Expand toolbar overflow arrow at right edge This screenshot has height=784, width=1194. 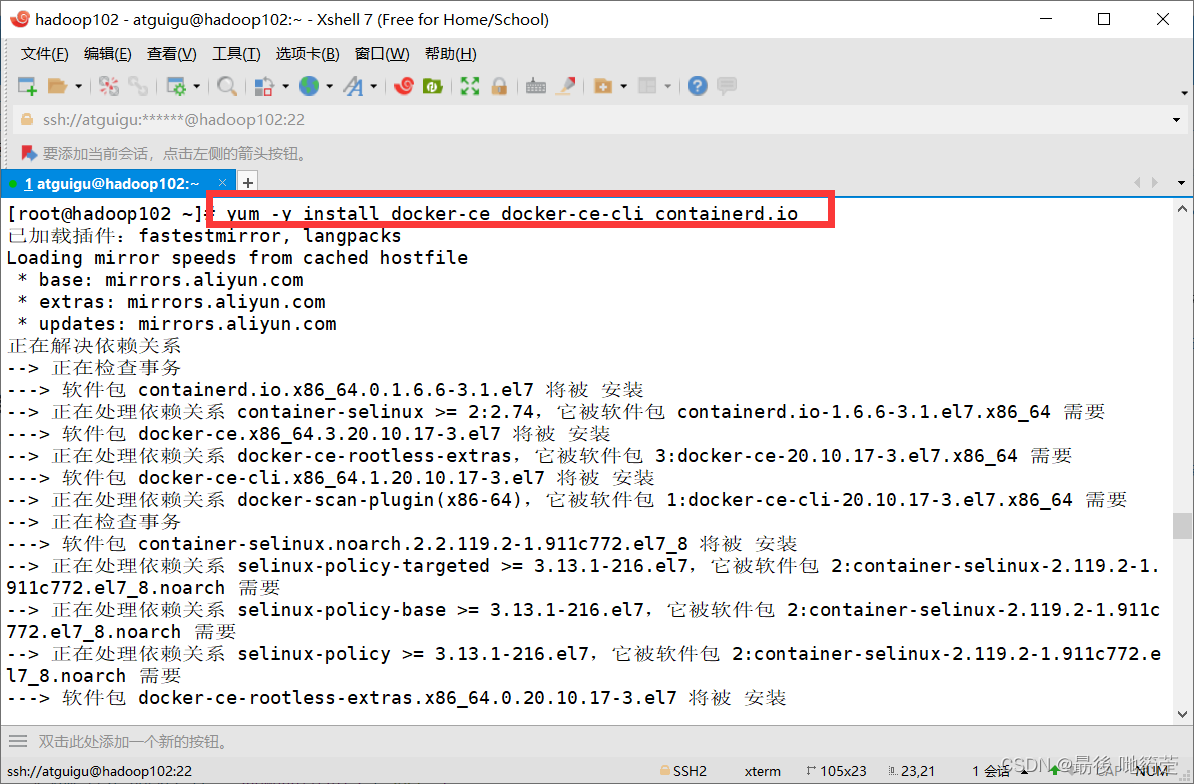(x=1184, y=93)
